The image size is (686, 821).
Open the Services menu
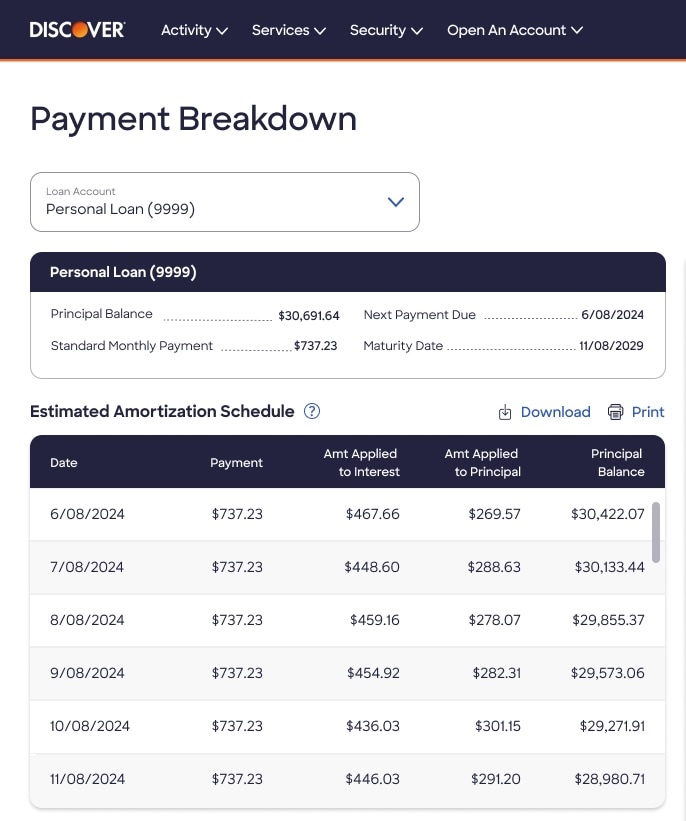(288, 30)
